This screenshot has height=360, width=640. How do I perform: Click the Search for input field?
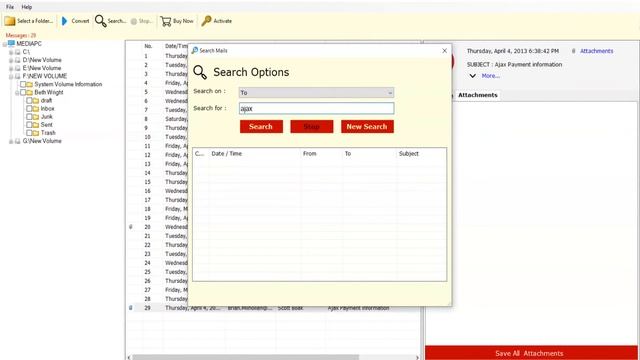click(x=316, y=109)
